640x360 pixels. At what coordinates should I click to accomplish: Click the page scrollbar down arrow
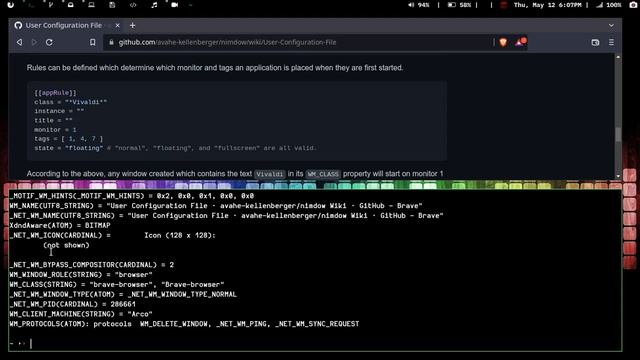pyautogui.click(x=618, y=176)
